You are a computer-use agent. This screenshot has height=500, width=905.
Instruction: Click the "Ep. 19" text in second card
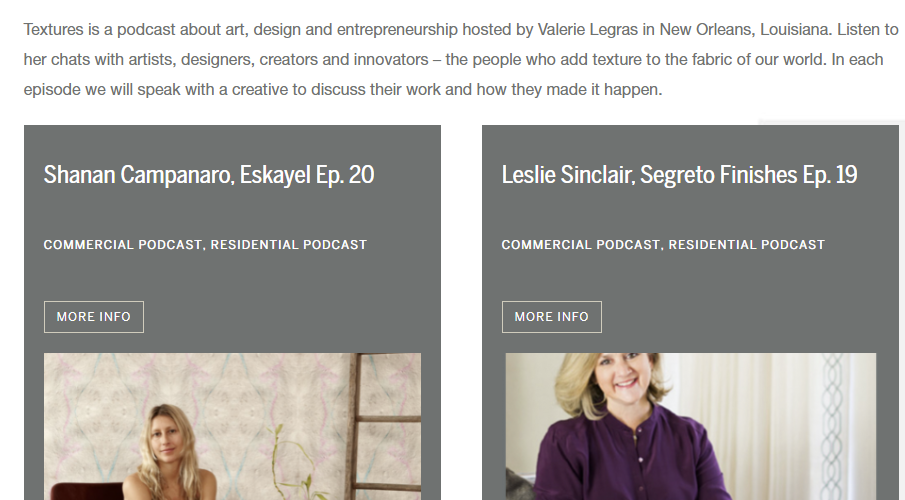tap(830, 175)
